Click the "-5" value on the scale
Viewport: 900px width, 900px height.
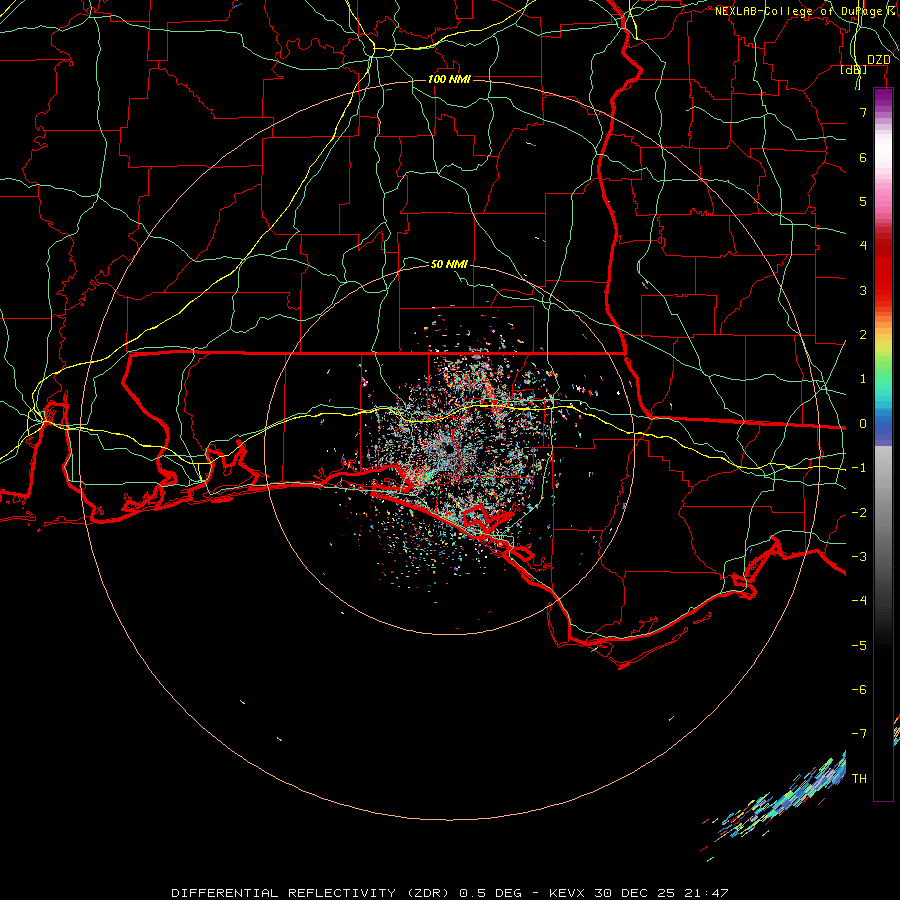(859, 645)
